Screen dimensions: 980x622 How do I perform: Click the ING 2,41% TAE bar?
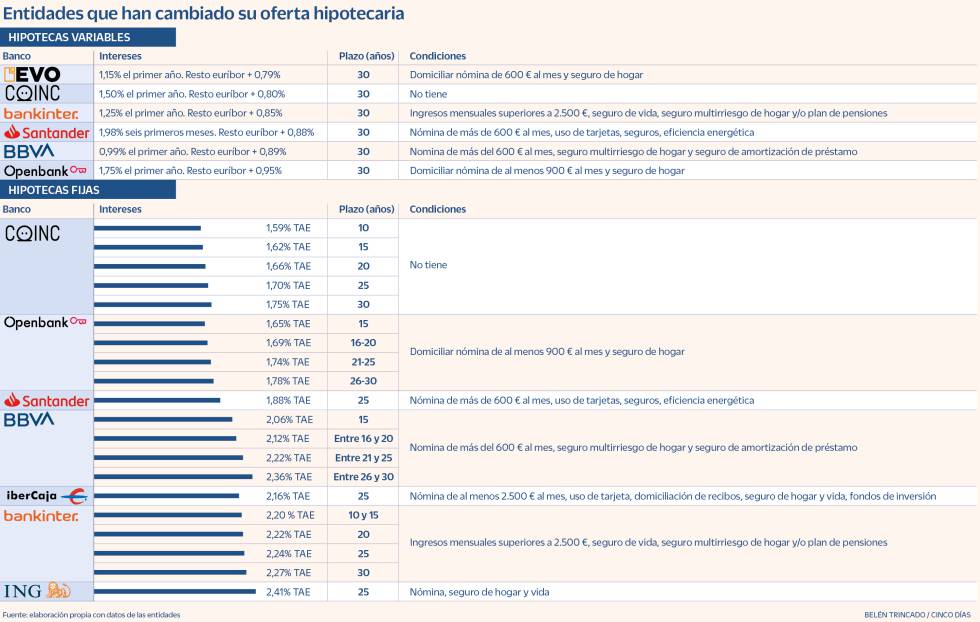[x=175, y=591]
